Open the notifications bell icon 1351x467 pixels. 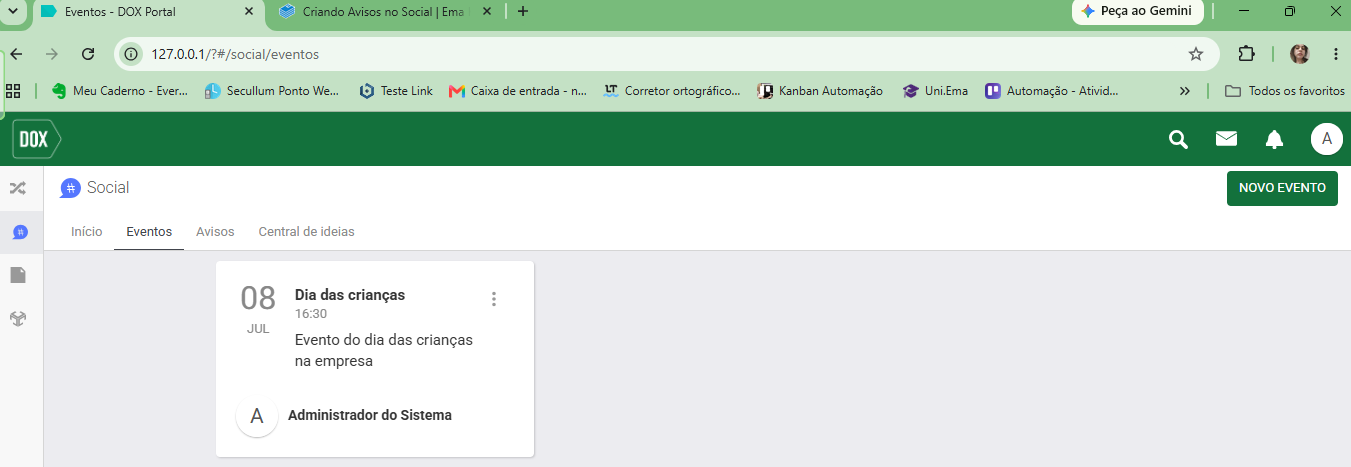click(x=1274, y=139)
